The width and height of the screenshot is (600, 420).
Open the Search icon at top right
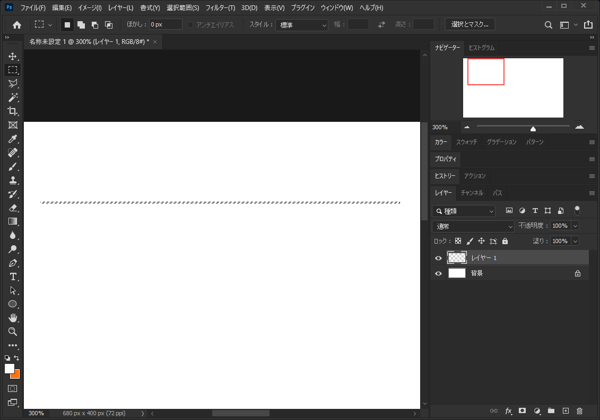pos(548,25)
